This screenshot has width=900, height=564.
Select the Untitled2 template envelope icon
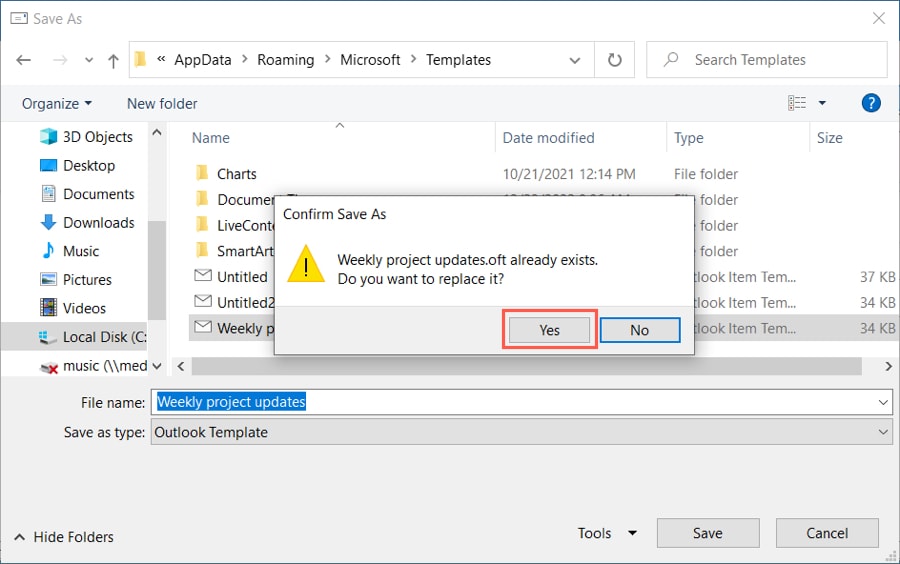(203, 301)
